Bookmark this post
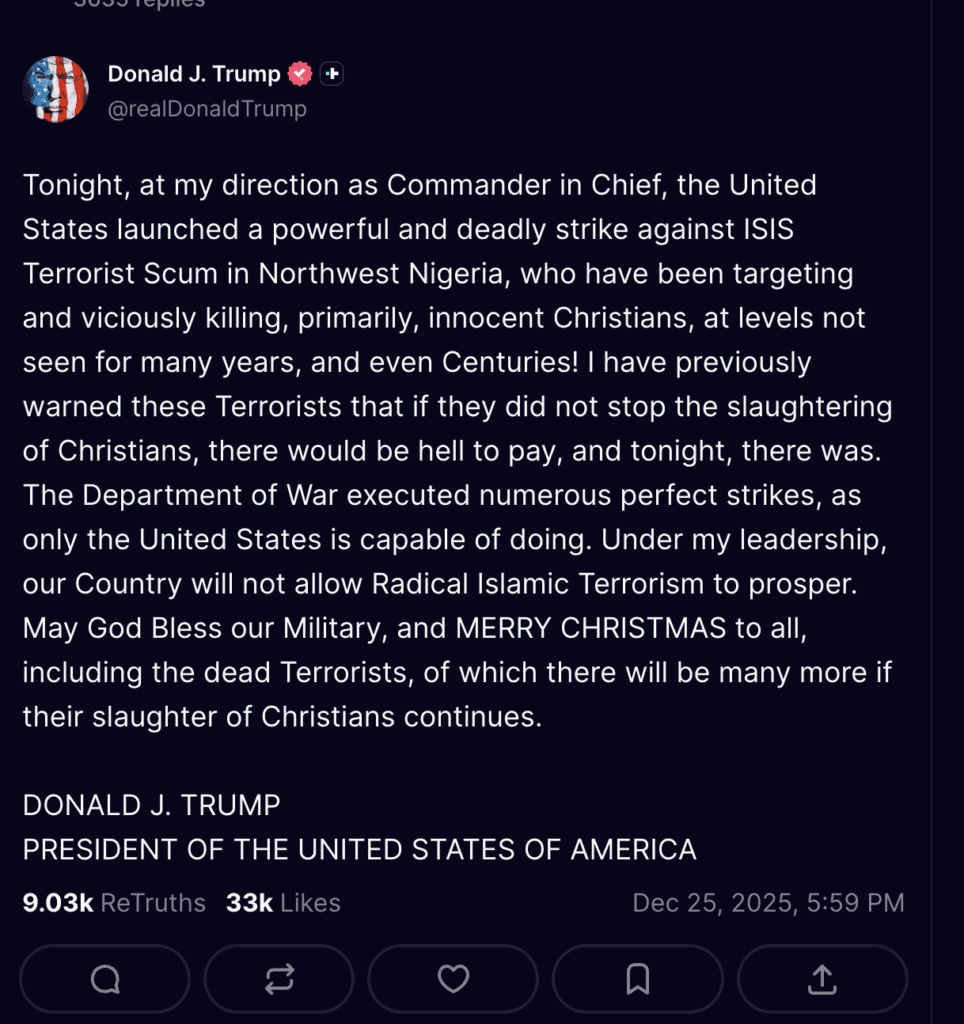964x1024 pixels. click(637, 979)
